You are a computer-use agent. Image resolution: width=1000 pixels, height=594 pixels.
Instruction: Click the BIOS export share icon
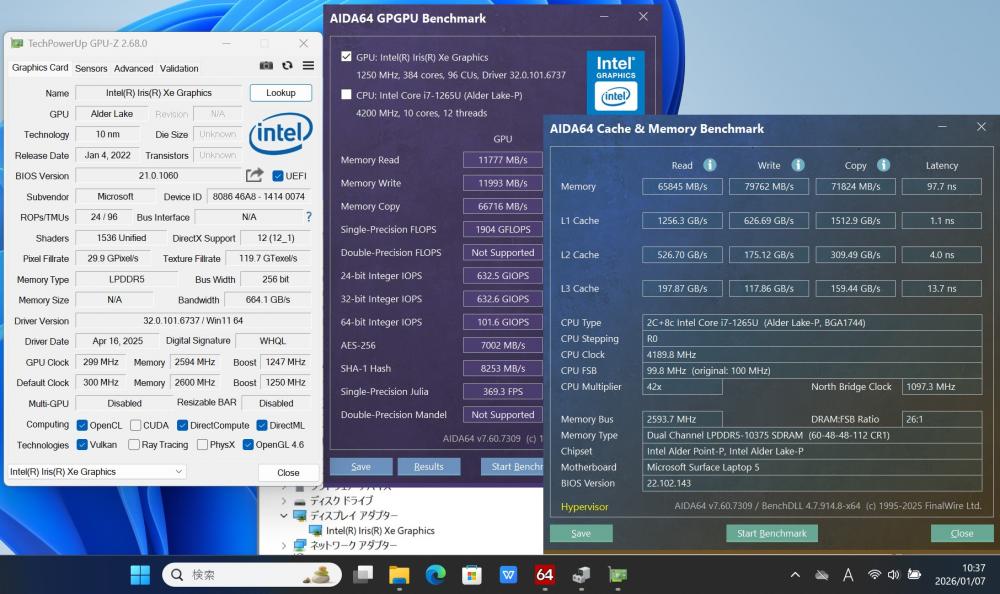[255, 176]
